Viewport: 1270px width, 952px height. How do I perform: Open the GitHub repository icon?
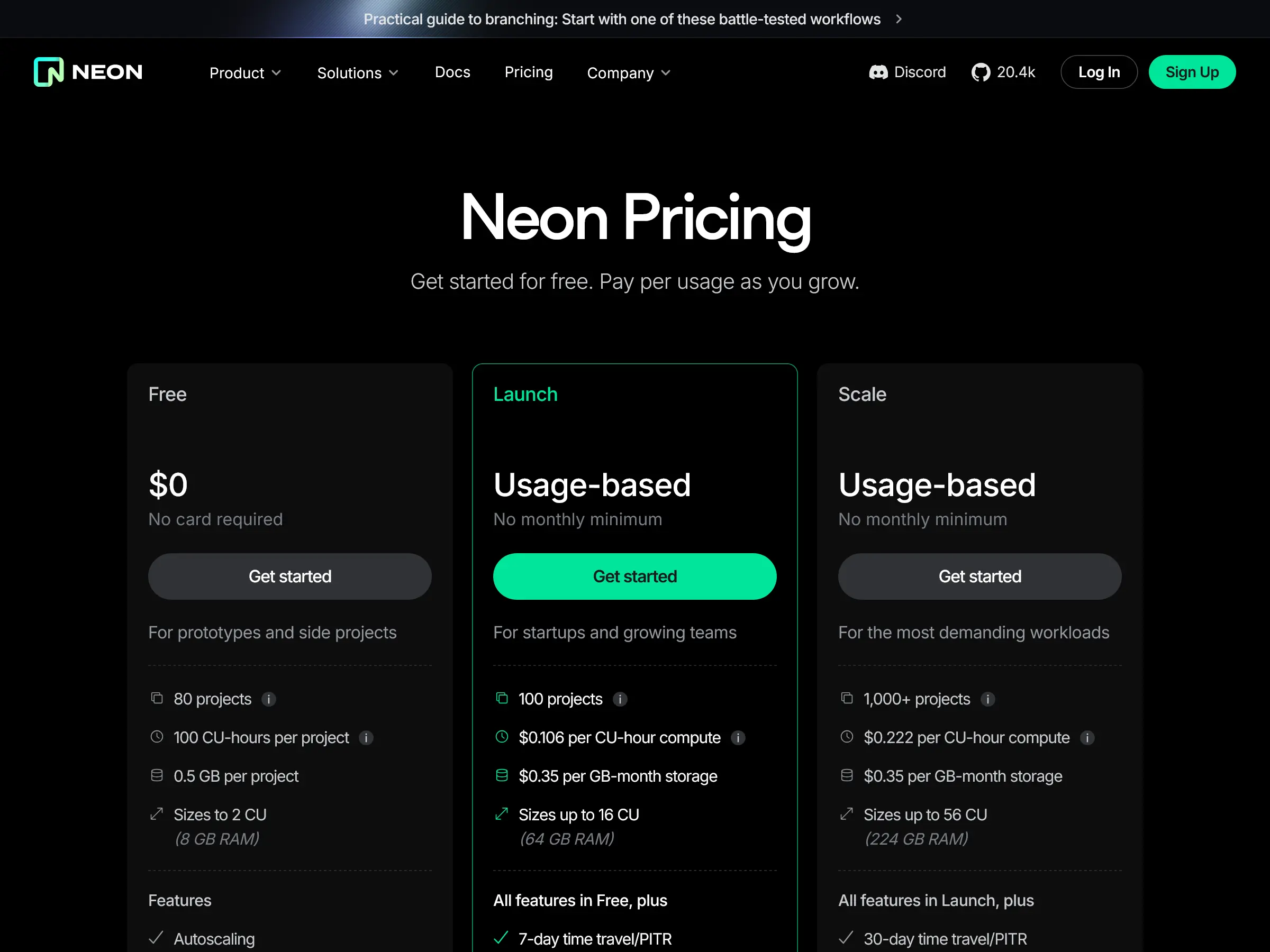tap(981, 72)
